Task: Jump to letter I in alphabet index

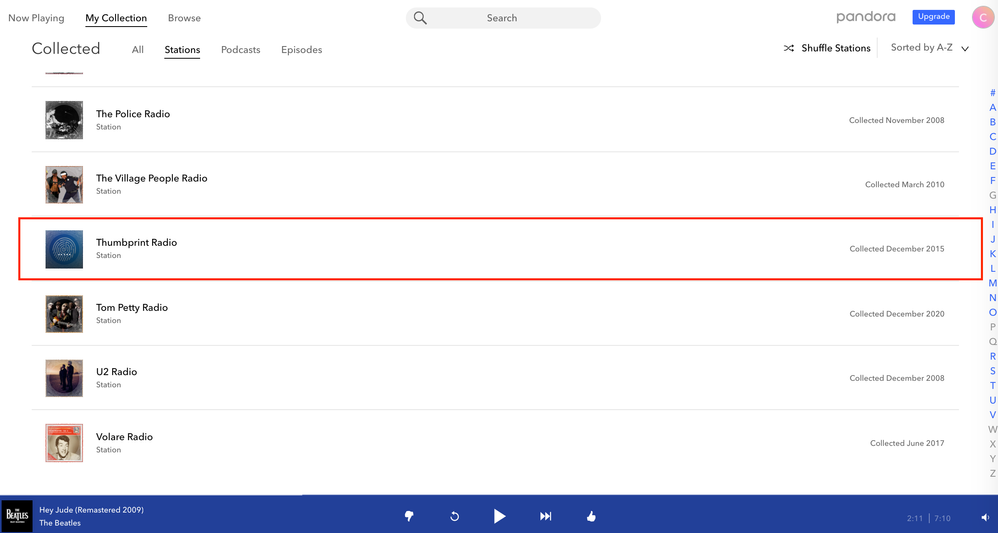Action: (x=992, y=225)
